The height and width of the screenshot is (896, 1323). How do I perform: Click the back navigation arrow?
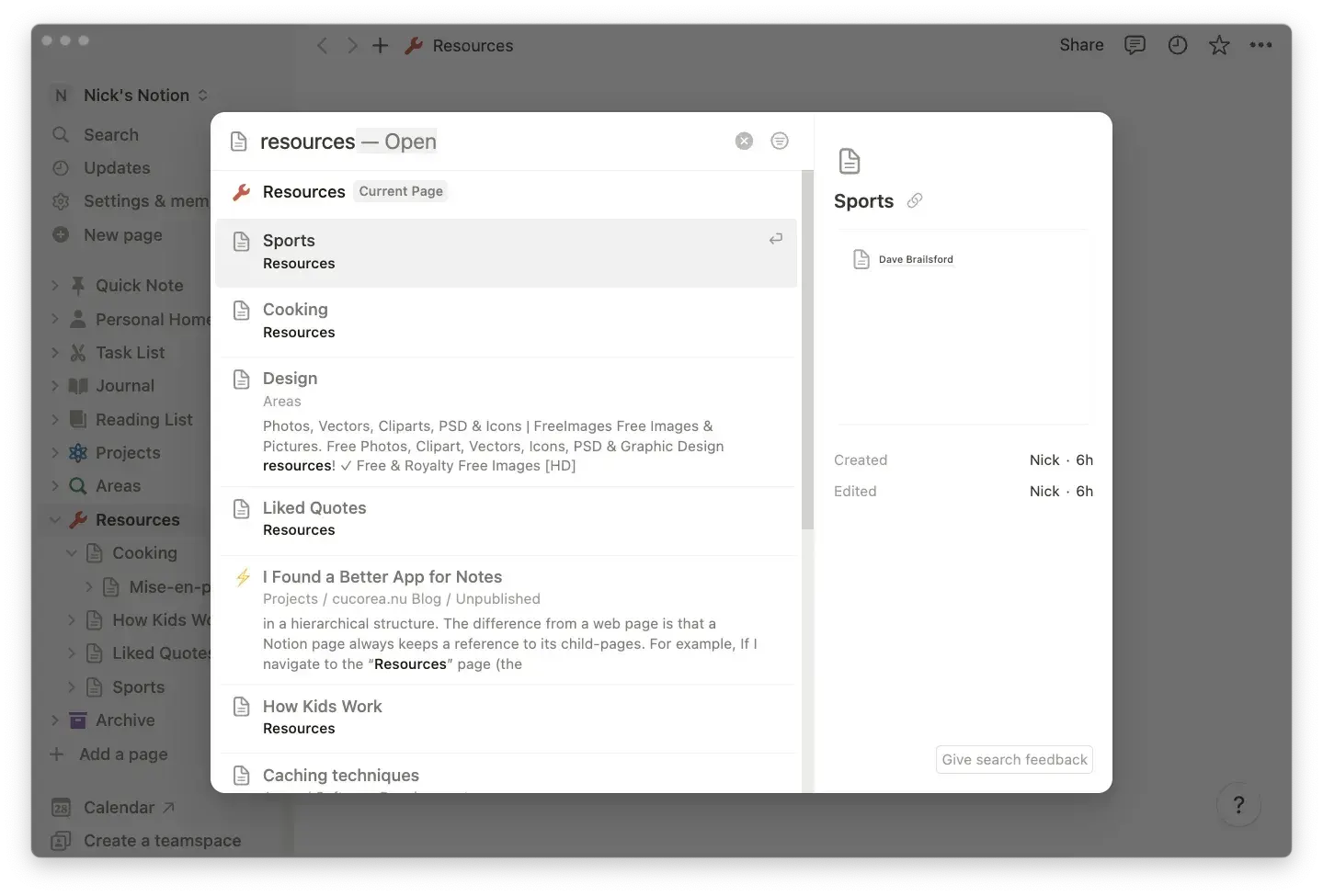tap(323, 44)
